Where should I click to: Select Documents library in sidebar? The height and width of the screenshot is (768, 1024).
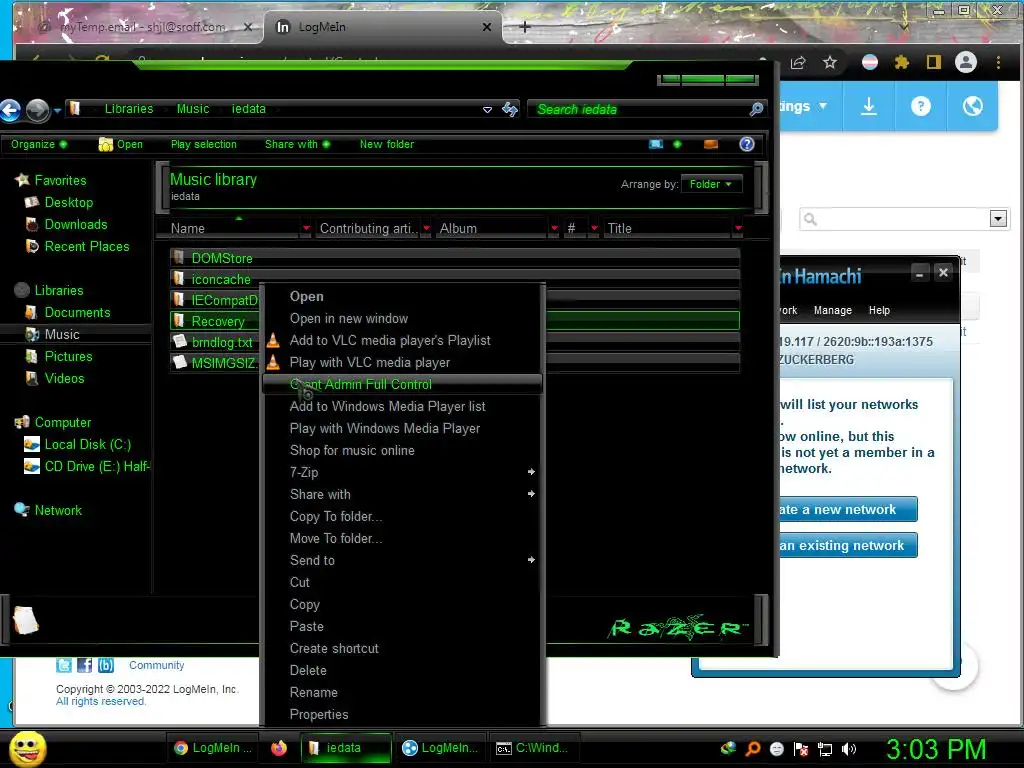(x=77, y=312)
